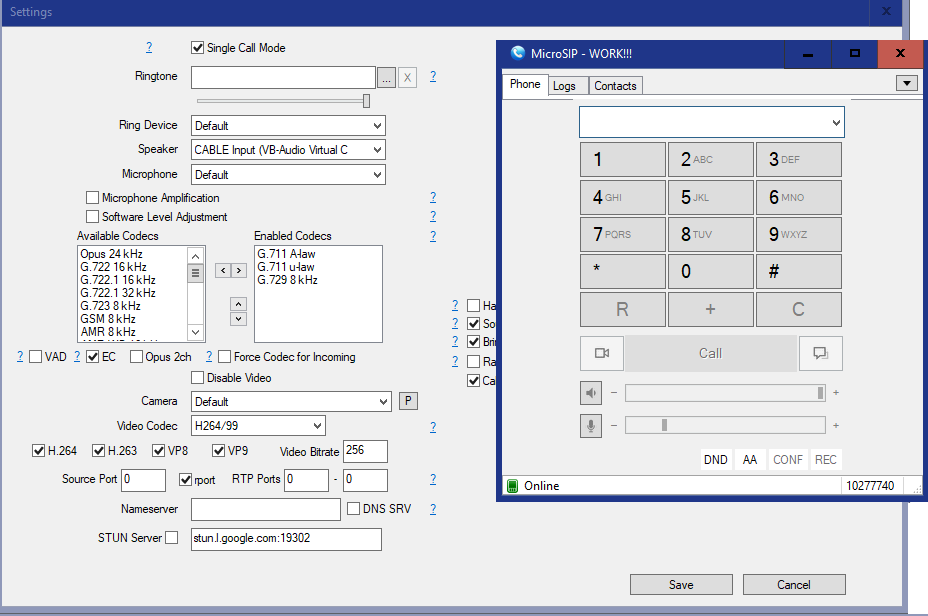
Task: Click the video call camera icon
Action: 602,353
